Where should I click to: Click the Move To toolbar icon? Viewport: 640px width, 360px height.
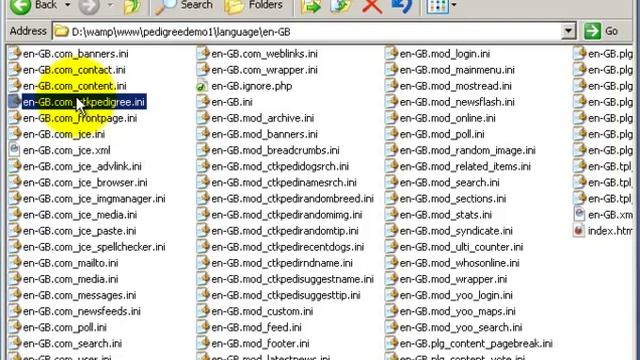[x=311, y=7]
